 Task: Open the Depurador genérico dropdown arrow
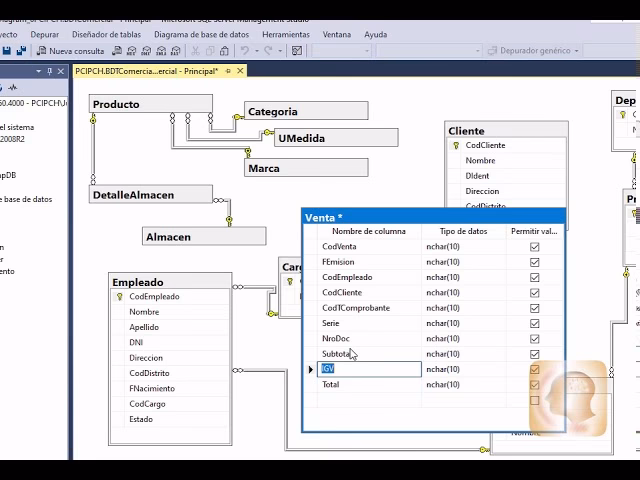(576, 51)
